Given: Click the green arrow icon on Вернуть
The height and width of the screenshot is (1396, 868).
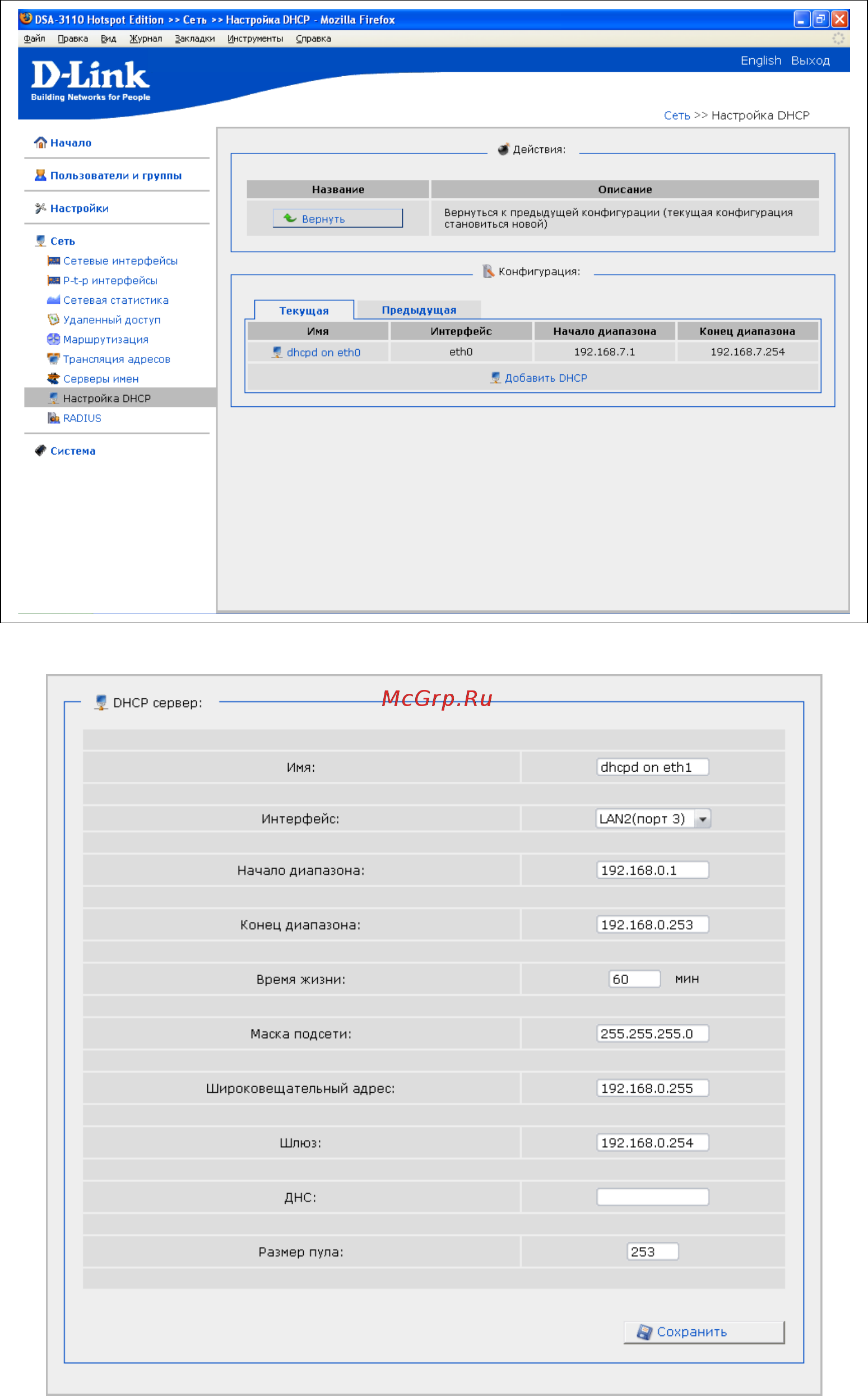Looking at the screenshot, I should 290,218.
